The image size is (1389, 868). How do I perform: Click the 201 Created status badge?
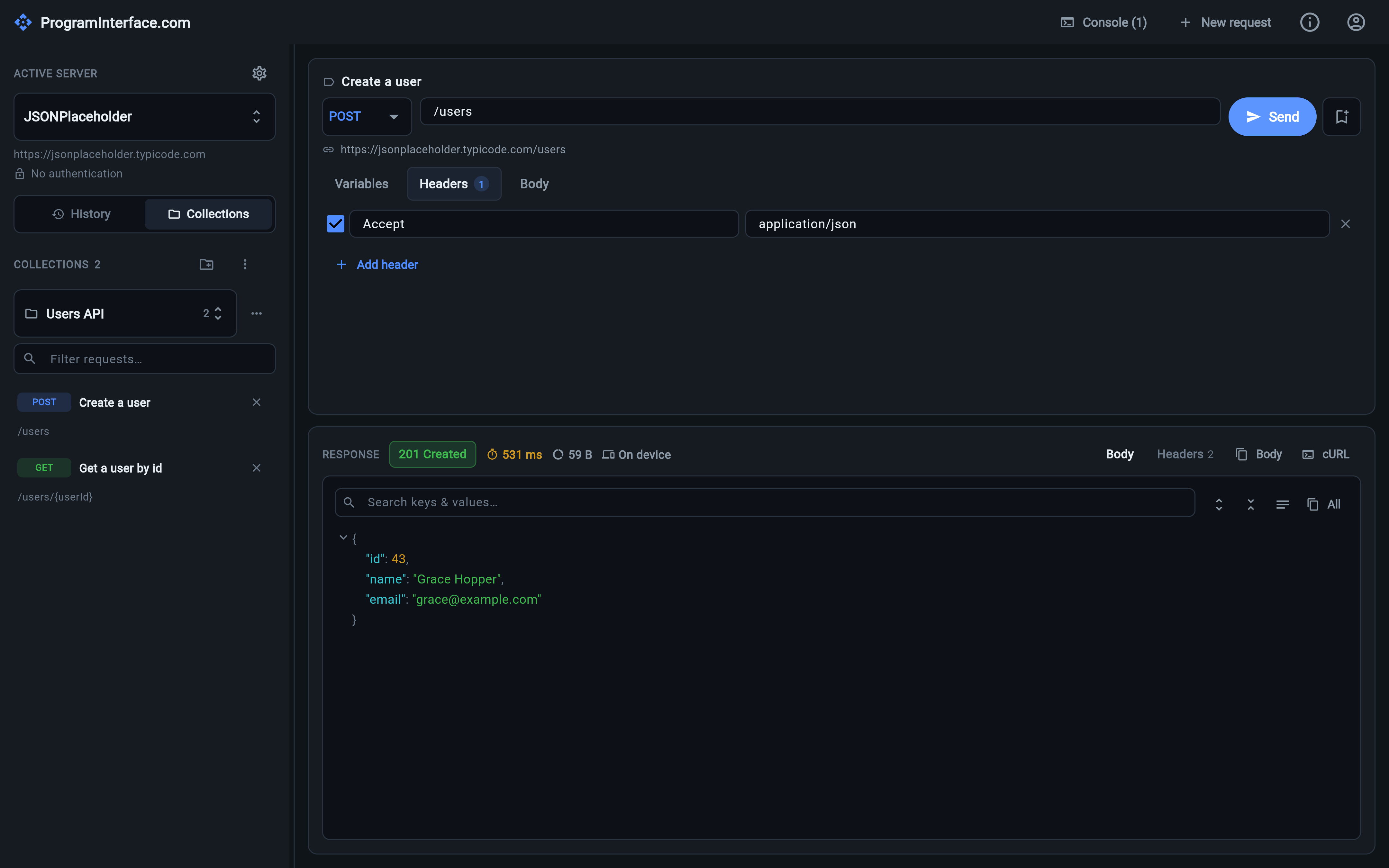click(432, 454)
